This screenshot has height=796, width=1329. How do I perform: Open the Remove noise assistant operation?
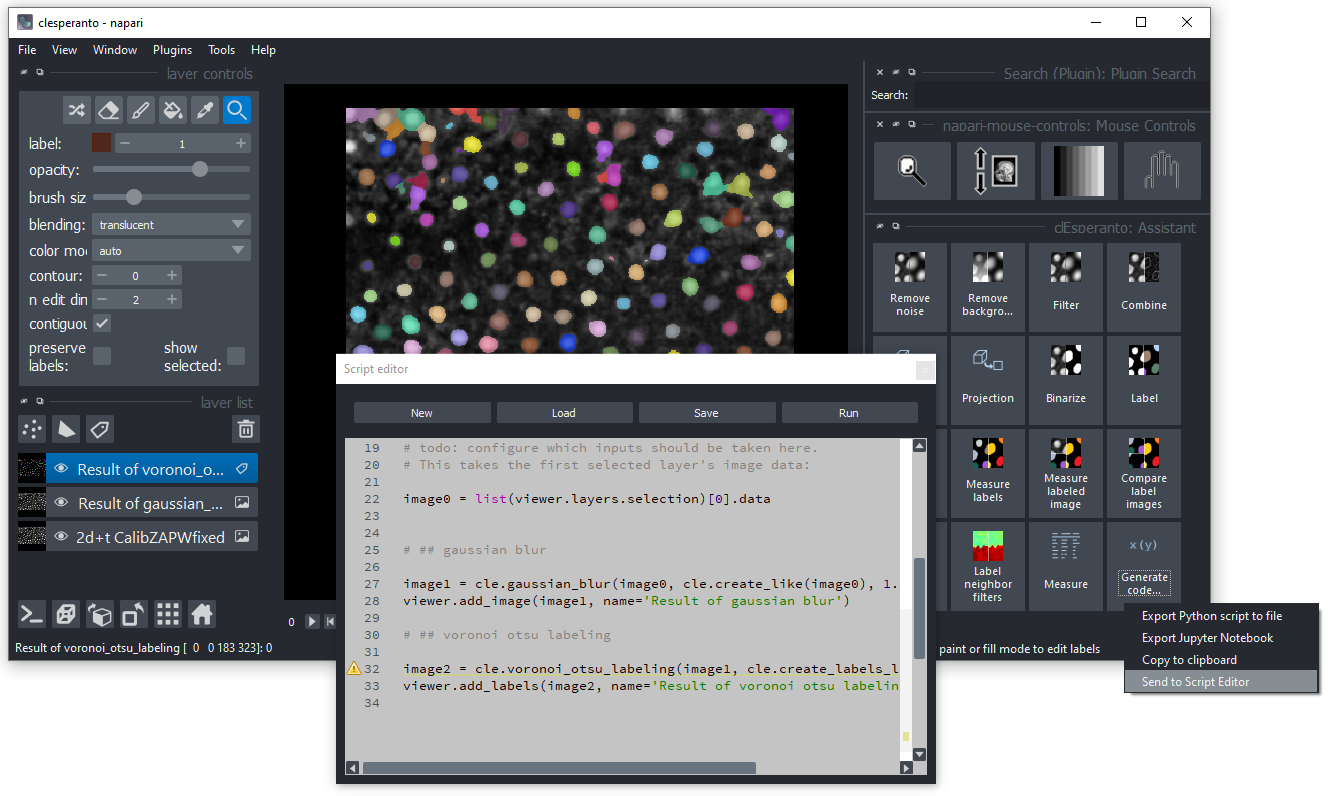pyautogui.click(x=910, y=287)
